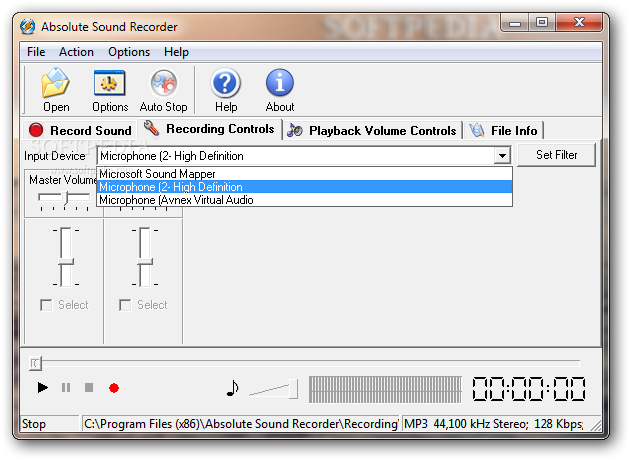Click the Help question mark icon
630x460 pixels.
coord(226,90)
